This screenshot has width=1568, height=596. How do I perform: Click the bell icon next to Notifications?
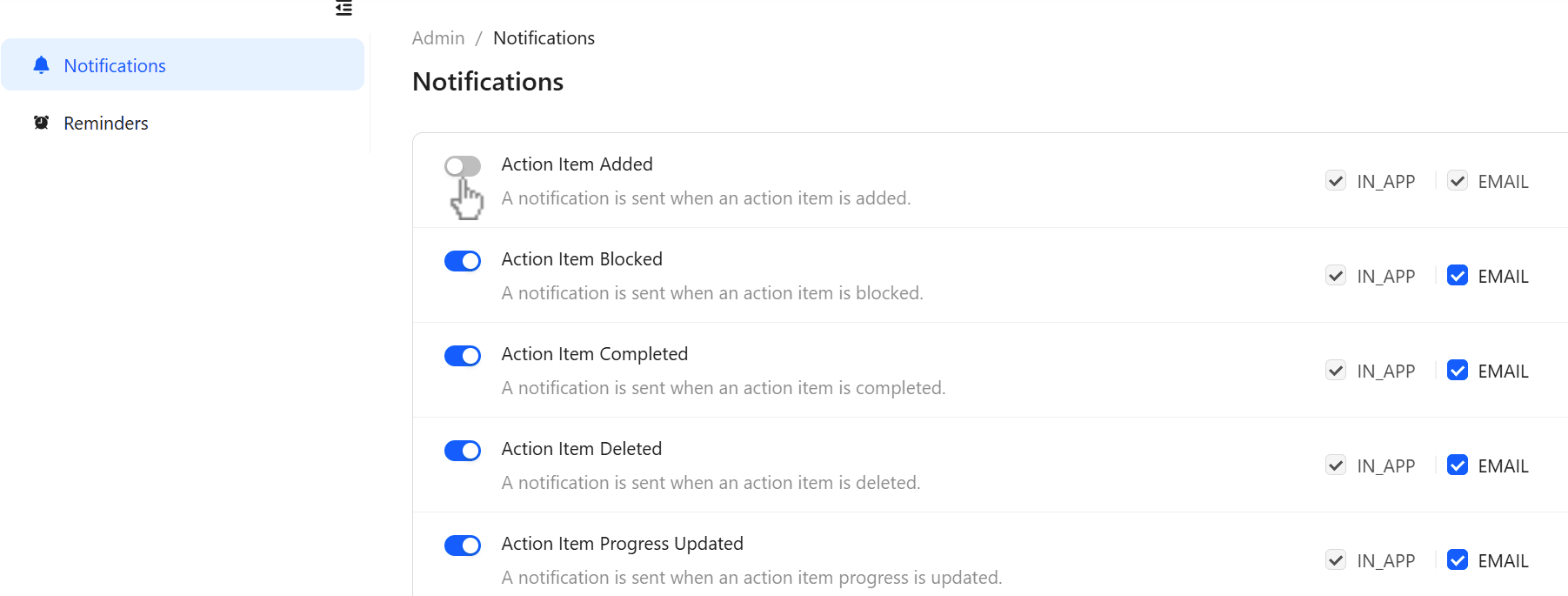click(40, 64)
